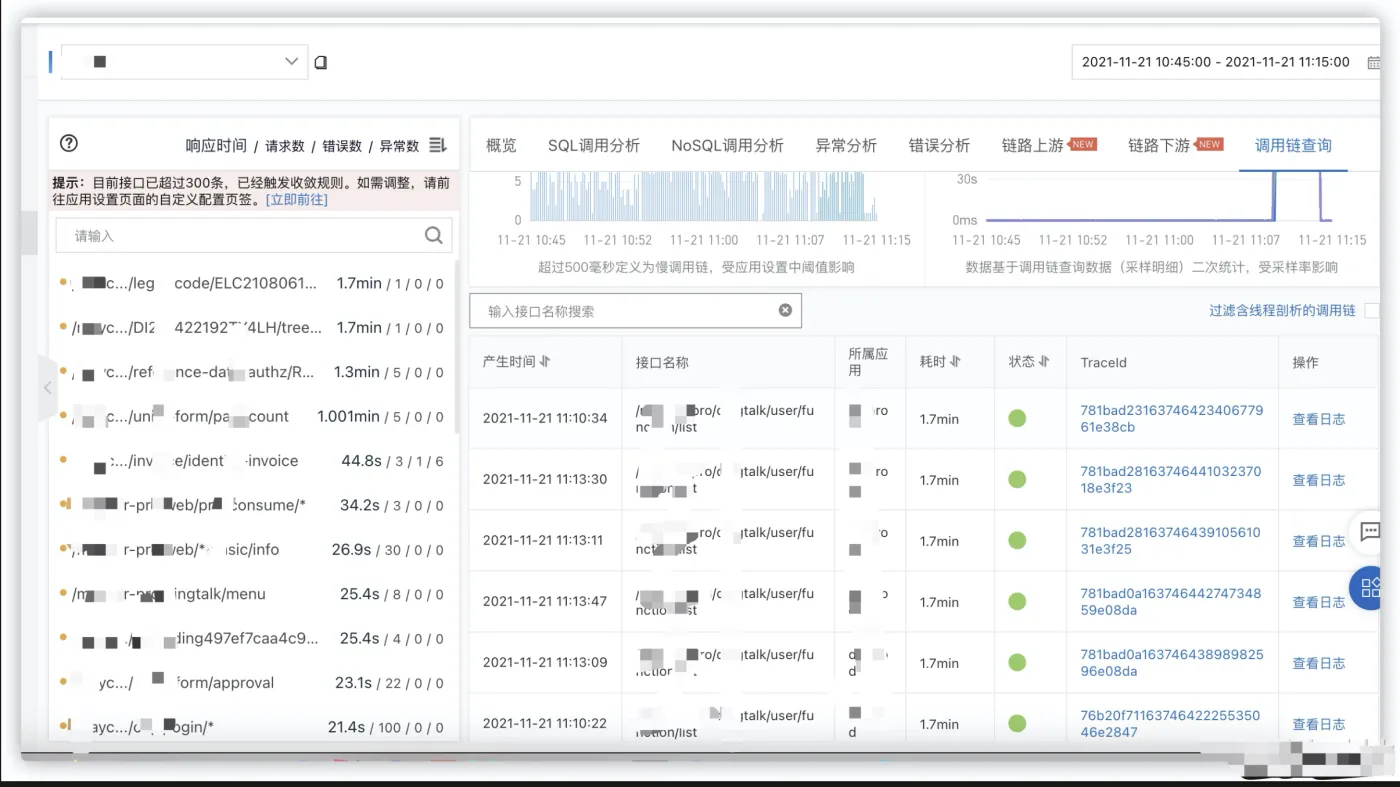Open the NoSQL调用分析 tab
This screenshot has width=1400, height=787.
tap(727, 145)
